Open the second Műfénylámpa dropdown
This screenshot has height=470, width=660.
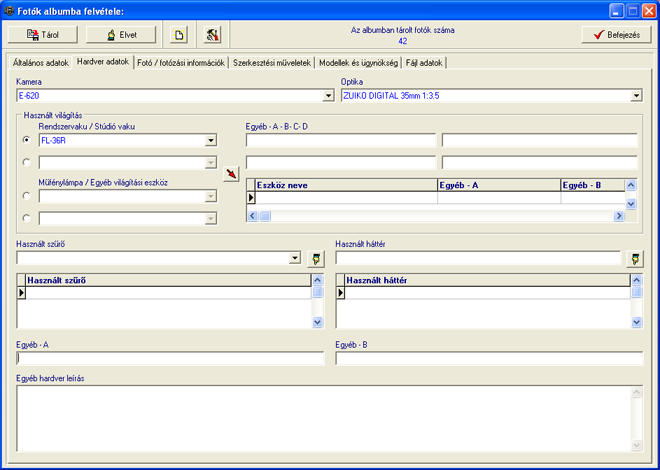211,218
